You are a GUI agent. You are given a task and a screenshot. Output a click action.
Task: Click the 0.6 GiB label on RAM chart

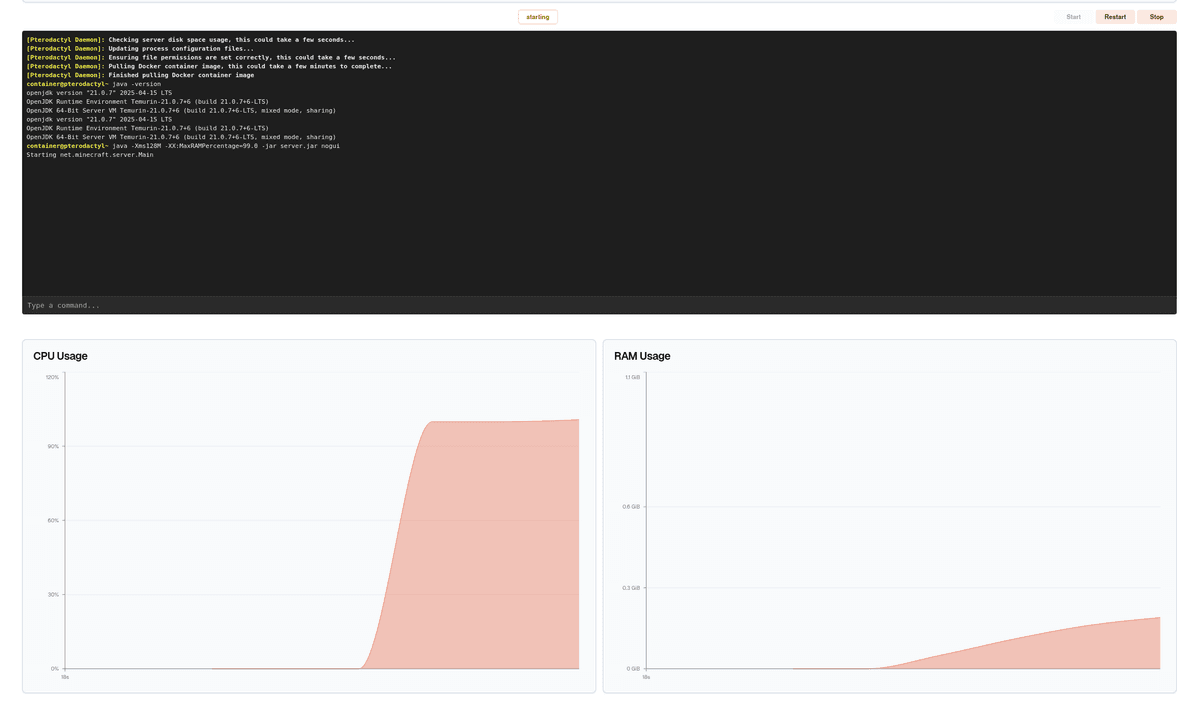633,506
